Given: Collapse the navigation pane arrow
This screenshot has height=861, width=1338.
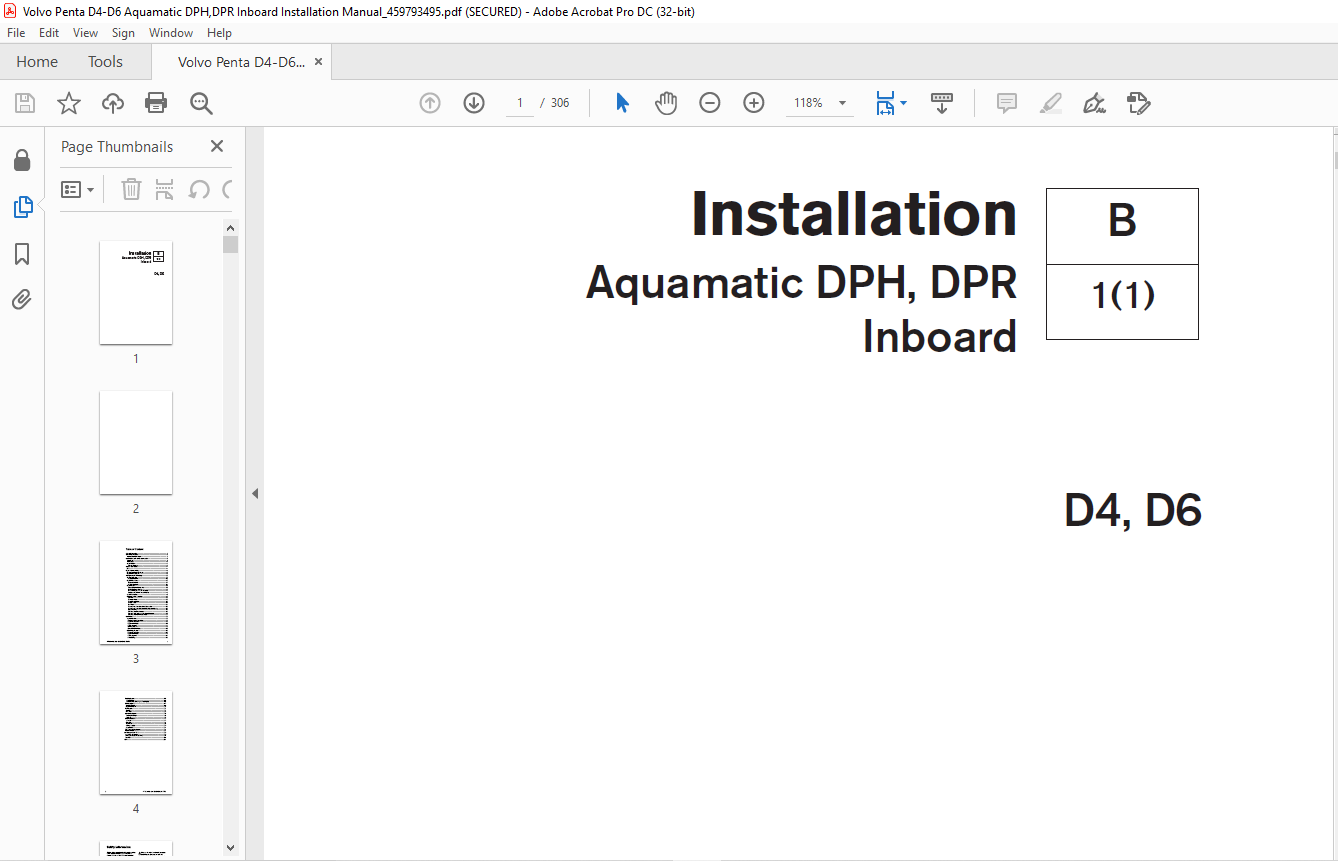Looking at the screenshot, I should coord(255,493).
